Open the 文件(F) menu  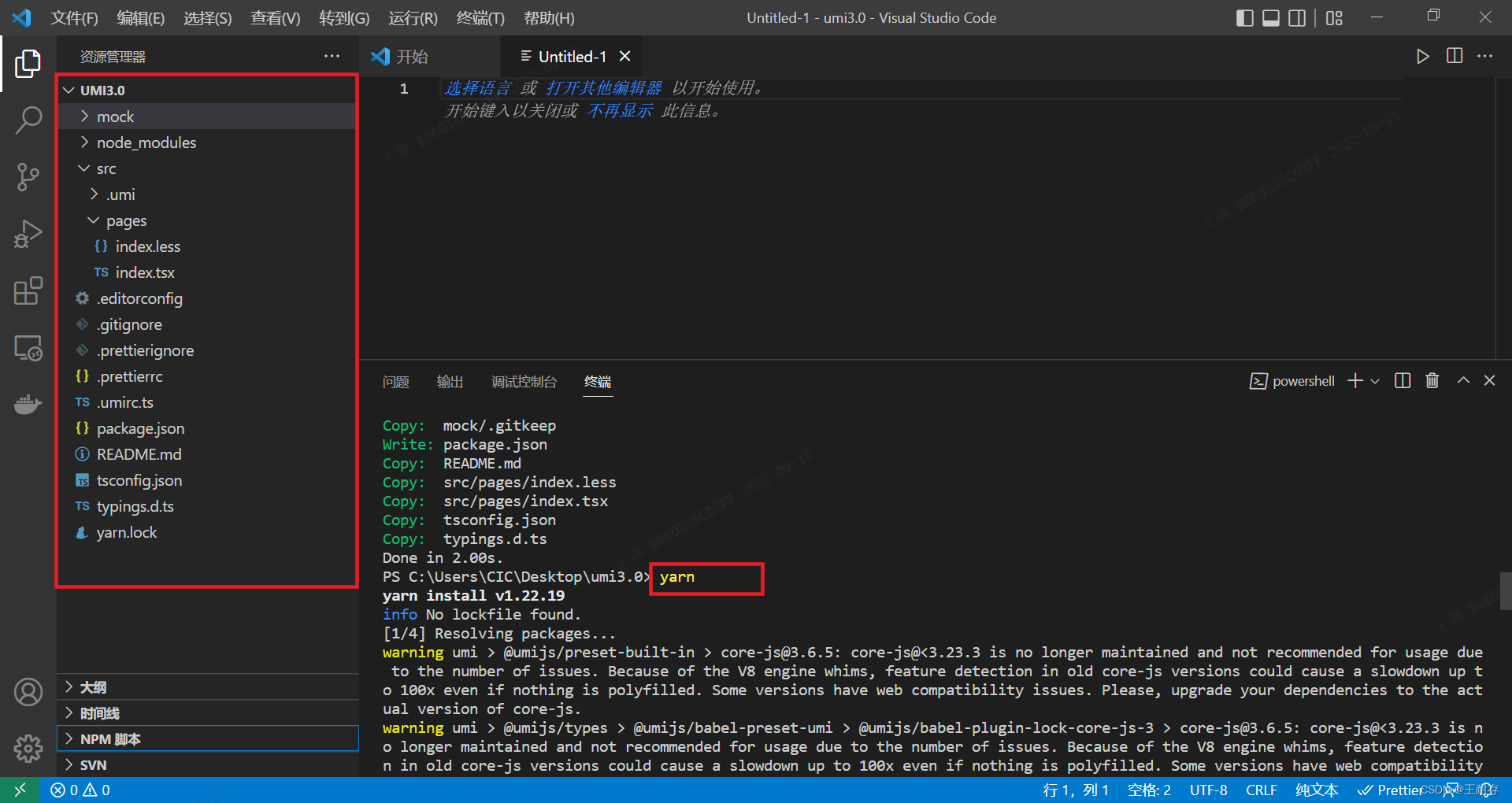click(x=74, y=17)
